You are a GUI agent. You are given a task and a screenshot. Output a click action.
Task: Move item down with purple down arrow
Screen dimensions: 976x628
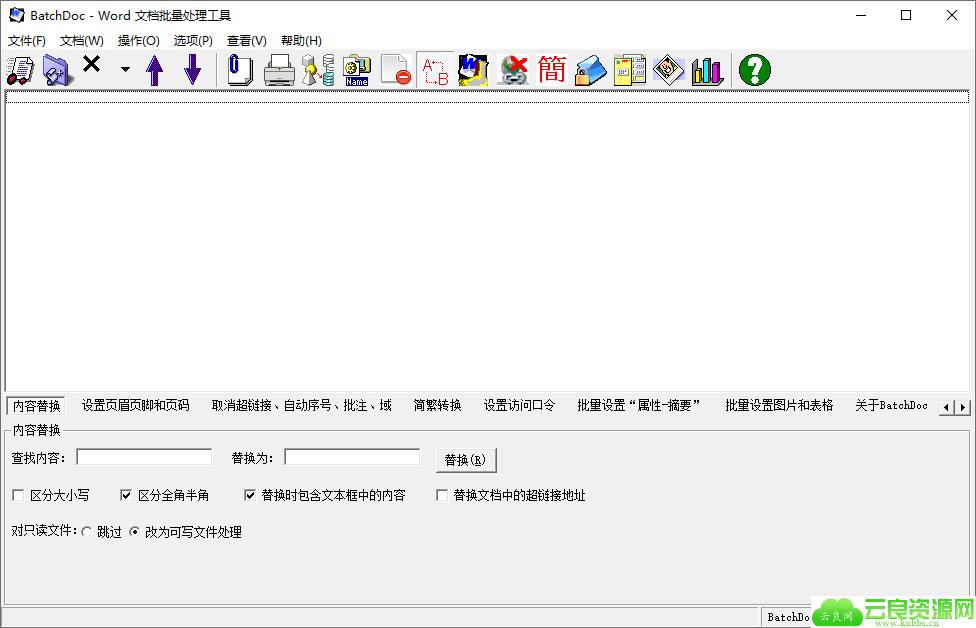pos(192,70)
